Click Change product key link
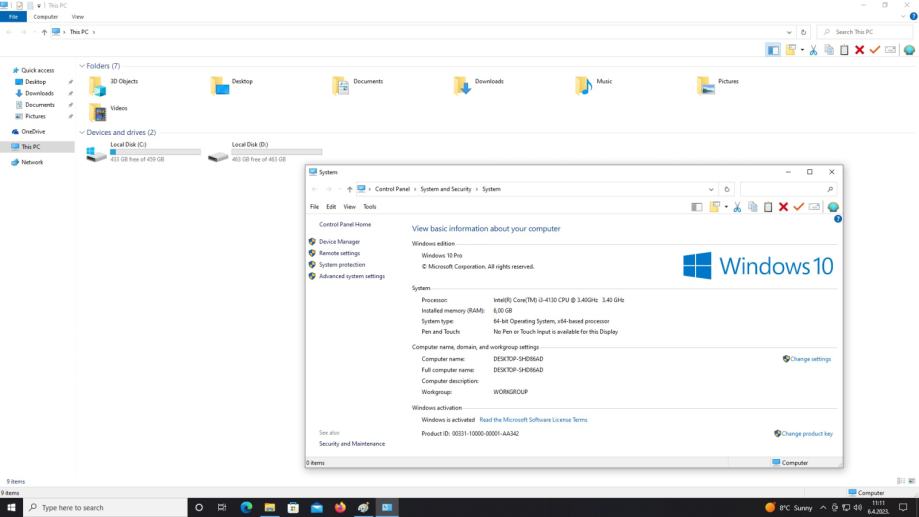Viewport: 919px width, 517px height. [806, 433]
